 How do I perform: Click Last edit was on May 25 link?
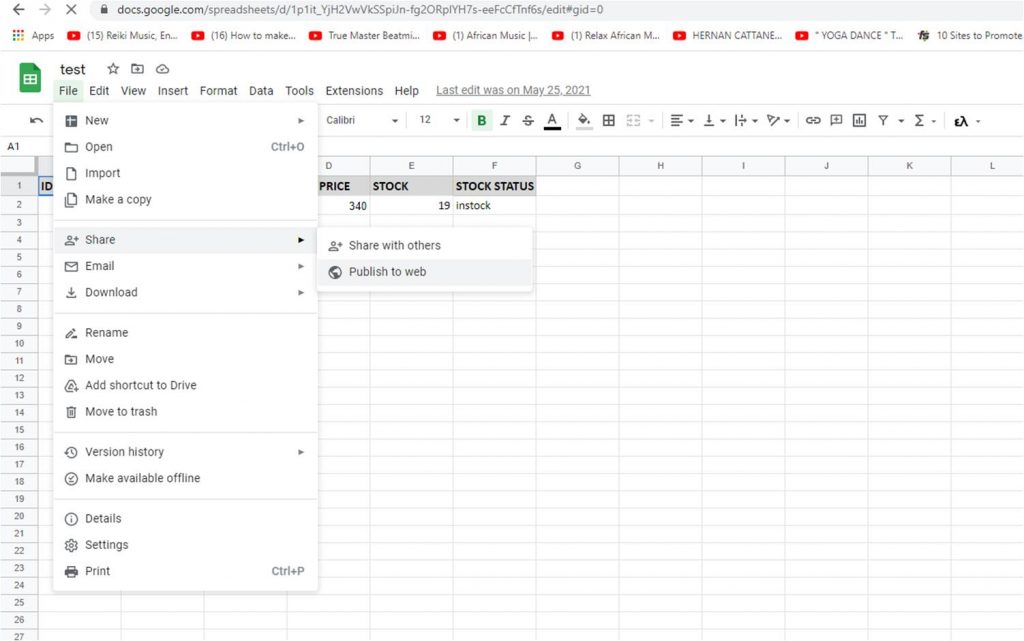[513, 90]
